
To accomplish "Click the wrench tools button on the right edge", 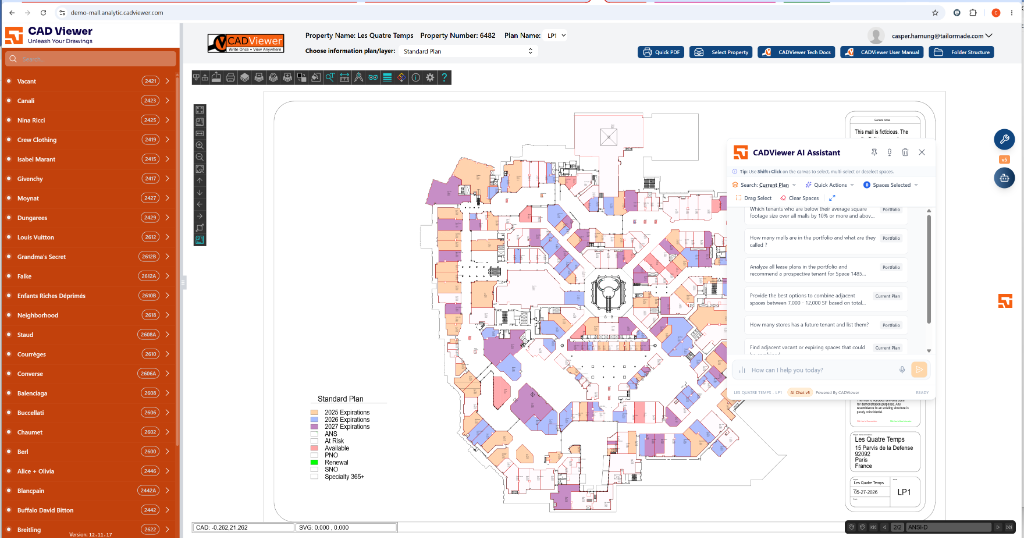I will tap(1004, 139).
